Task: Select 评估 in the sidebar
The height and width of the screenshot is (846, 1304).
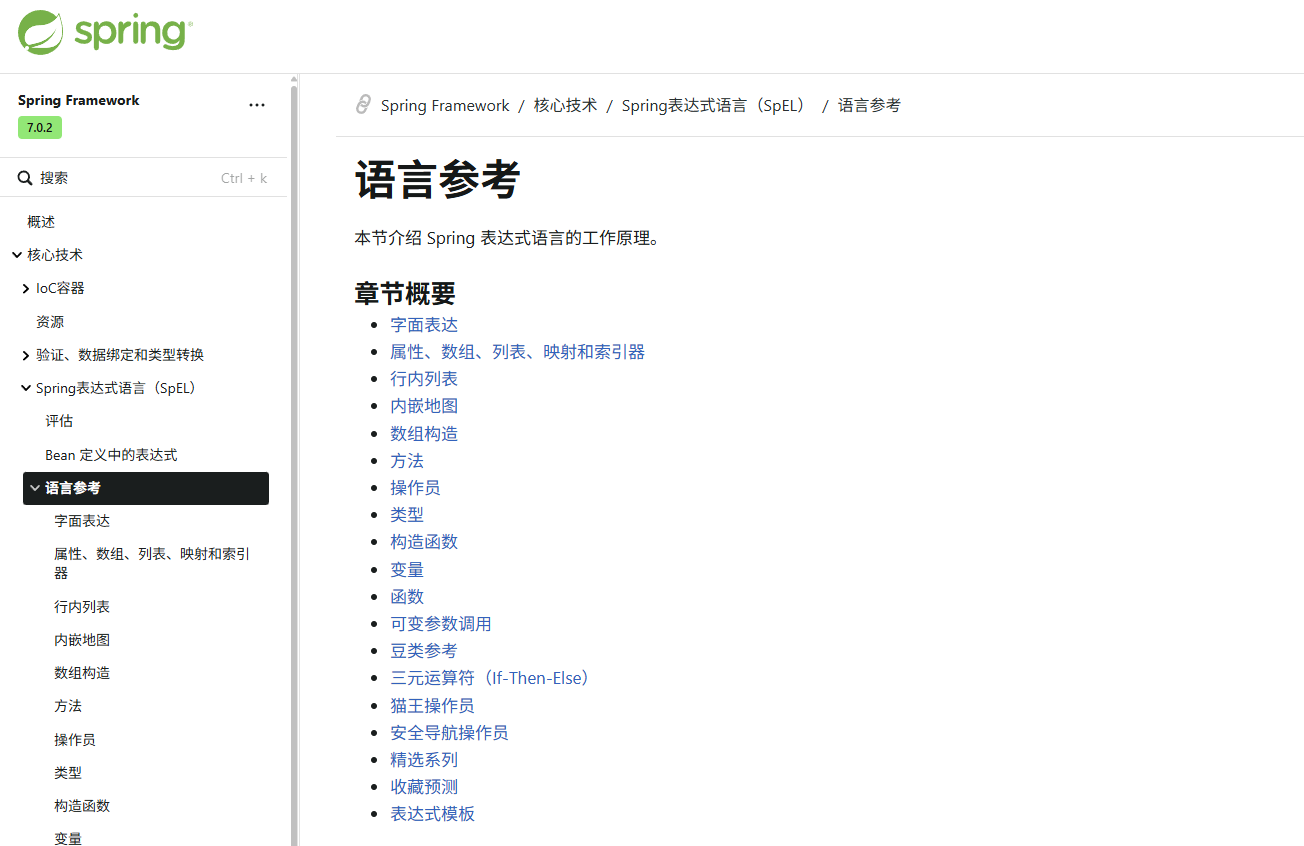Action: coord(59,421)
